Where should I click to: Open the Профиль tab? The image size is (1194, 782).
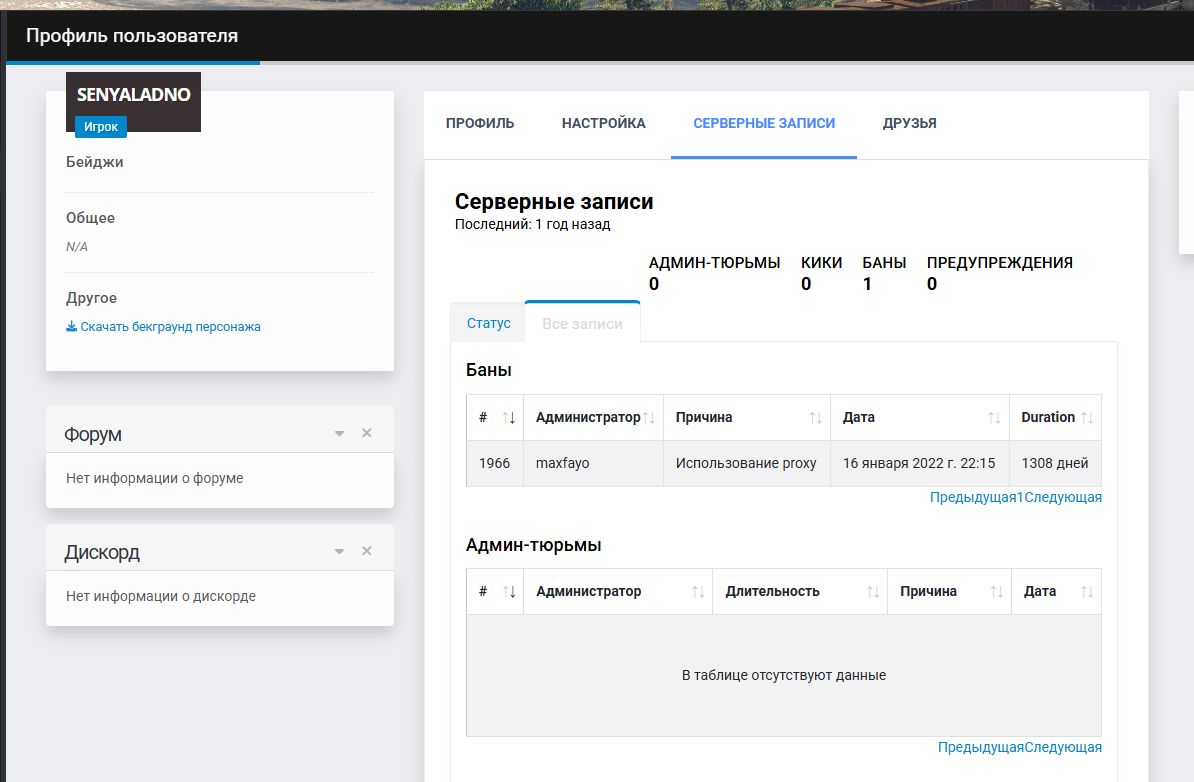(480, 123)
